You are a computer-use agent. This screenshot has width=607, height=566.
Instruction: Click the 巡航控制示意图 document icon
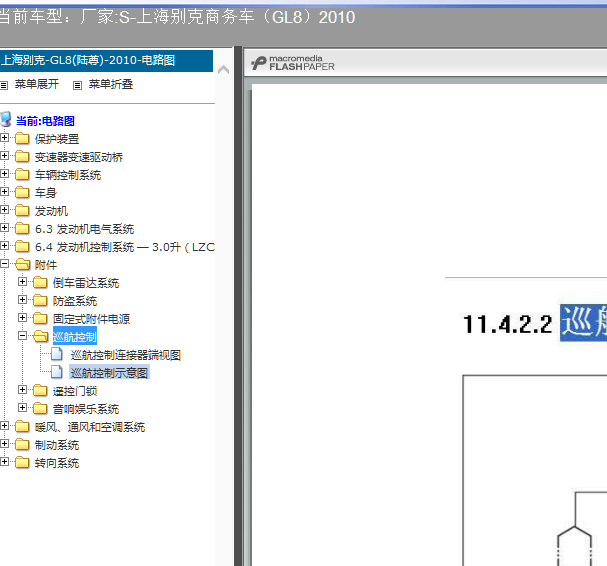(57, 372)
